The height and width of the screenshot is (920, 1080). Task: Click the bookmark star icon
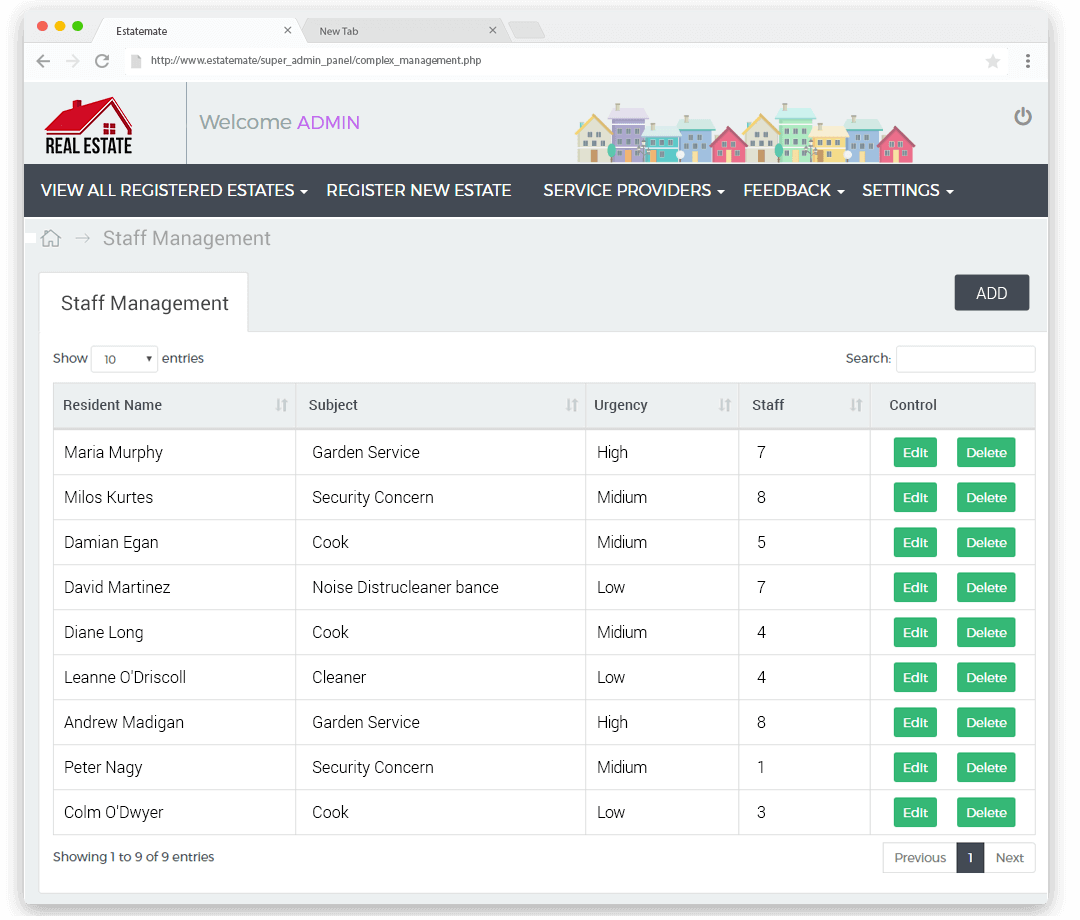(x=992, y=61)
